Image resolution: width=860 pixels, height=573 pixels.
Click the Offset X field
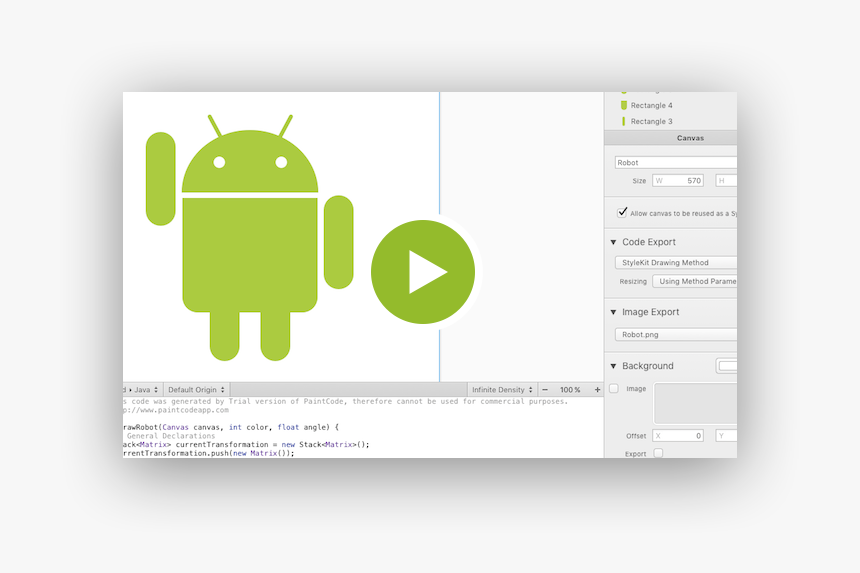(678, 436)
